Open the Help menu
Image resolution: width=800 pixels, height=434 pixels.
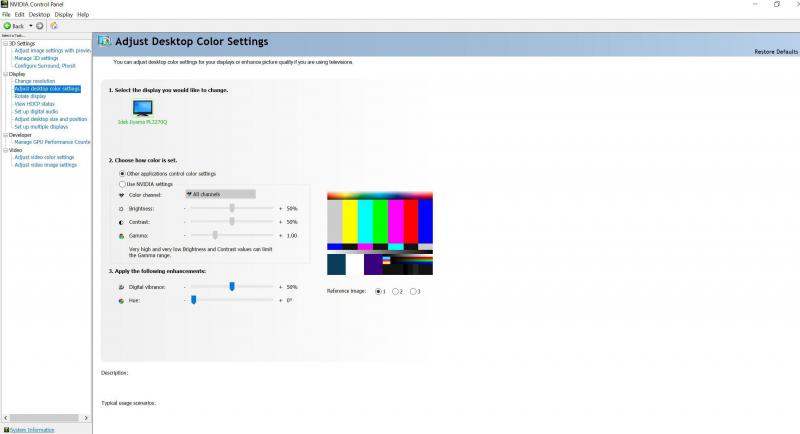pos(83,15)
